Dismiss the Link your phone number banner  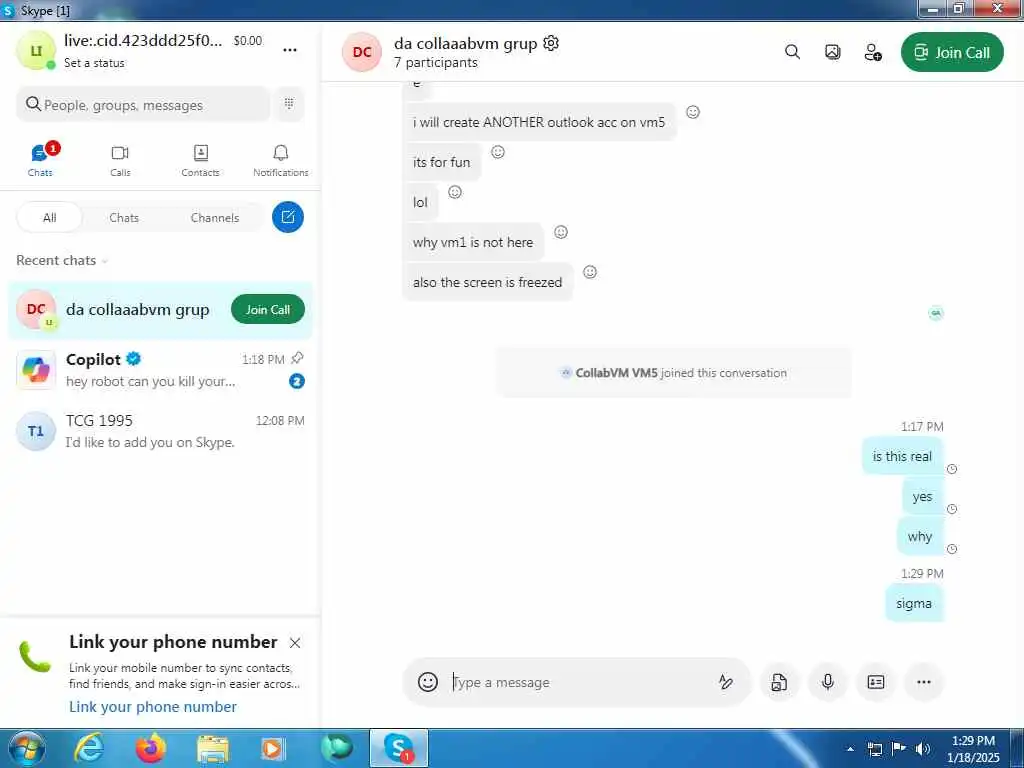coord(295,643)
